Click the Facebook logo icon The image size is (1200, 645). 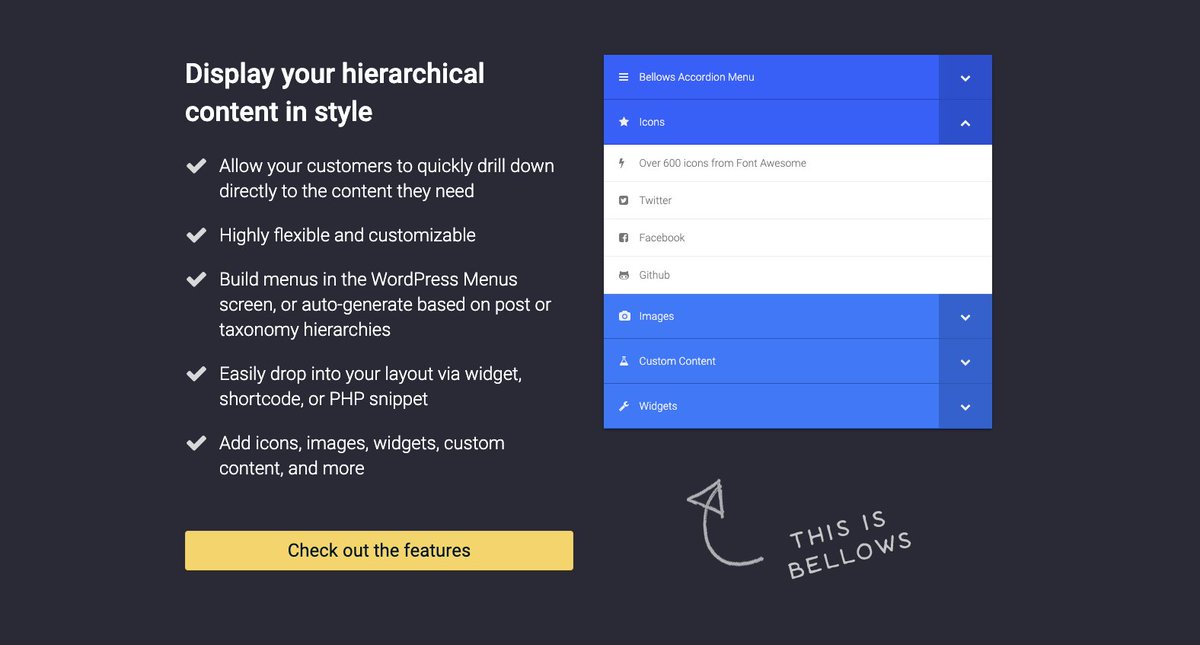(624, 238)
